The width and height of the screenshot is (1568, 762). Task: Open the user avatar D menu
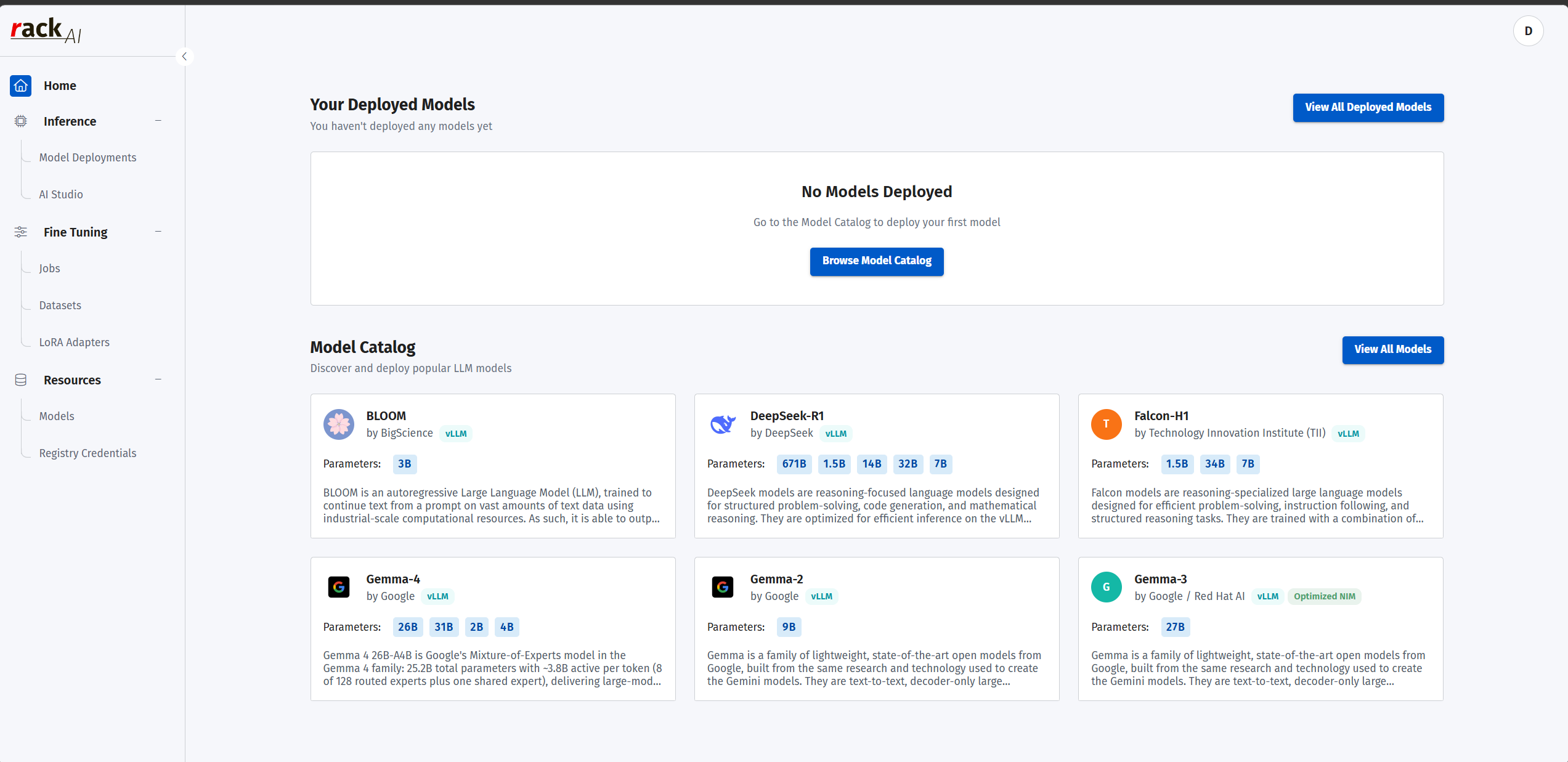(1528, 31)
